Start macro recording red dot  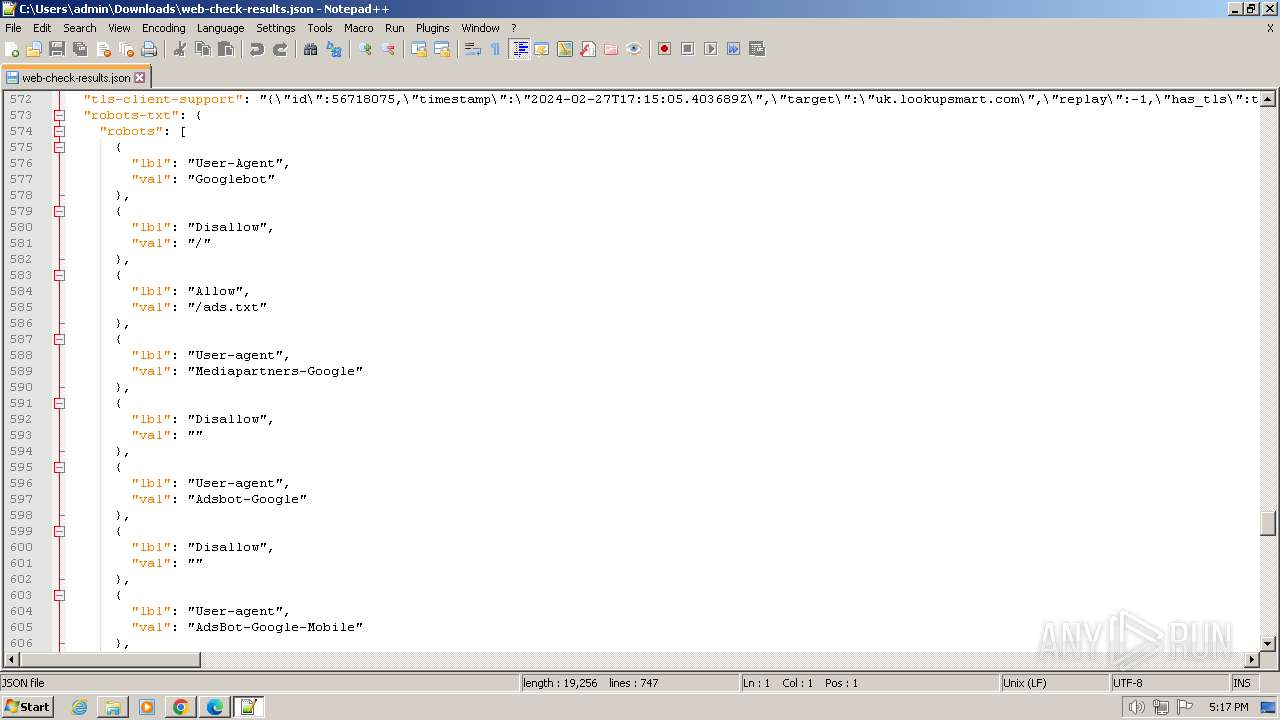pyautogui.click(x=665, y=49)
